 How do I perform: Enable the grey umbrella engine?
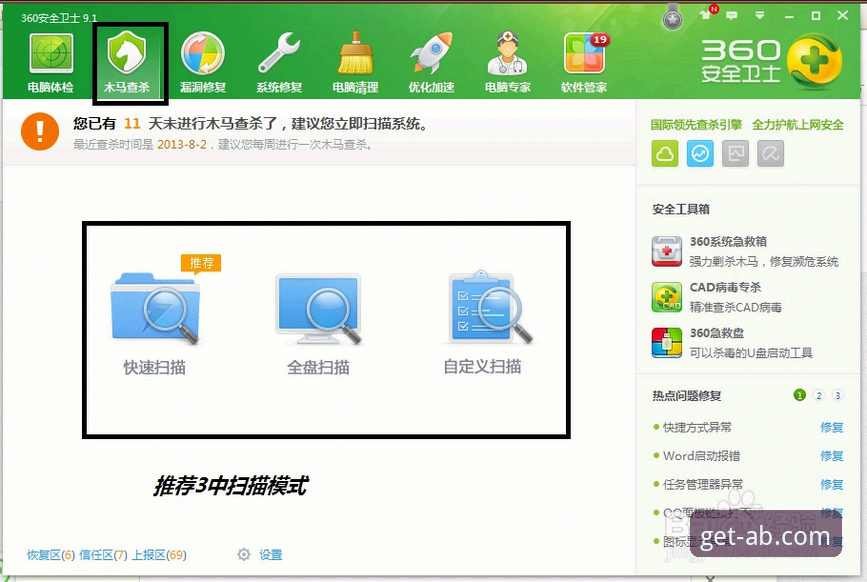click(x=770, y=153)
